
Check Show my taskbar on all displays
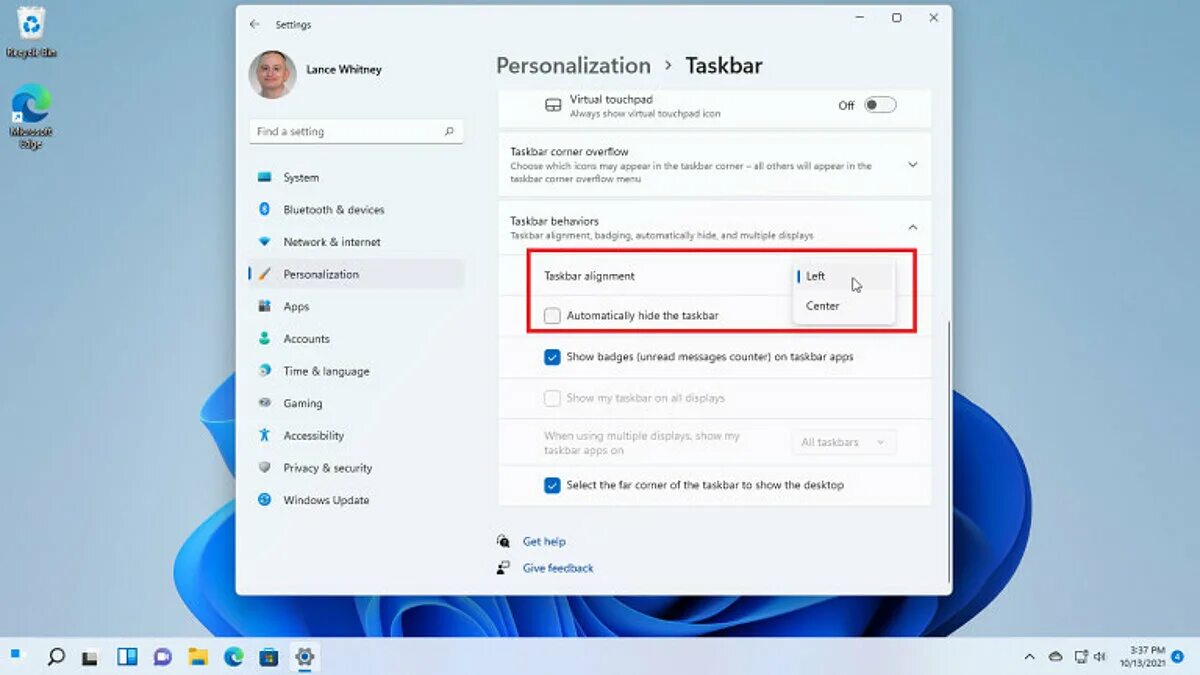[552, 398]
